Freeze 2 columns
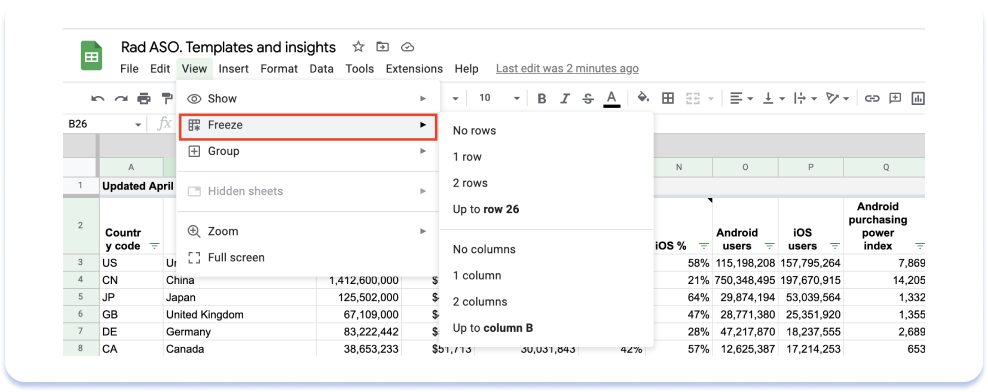 click(546, 302)
